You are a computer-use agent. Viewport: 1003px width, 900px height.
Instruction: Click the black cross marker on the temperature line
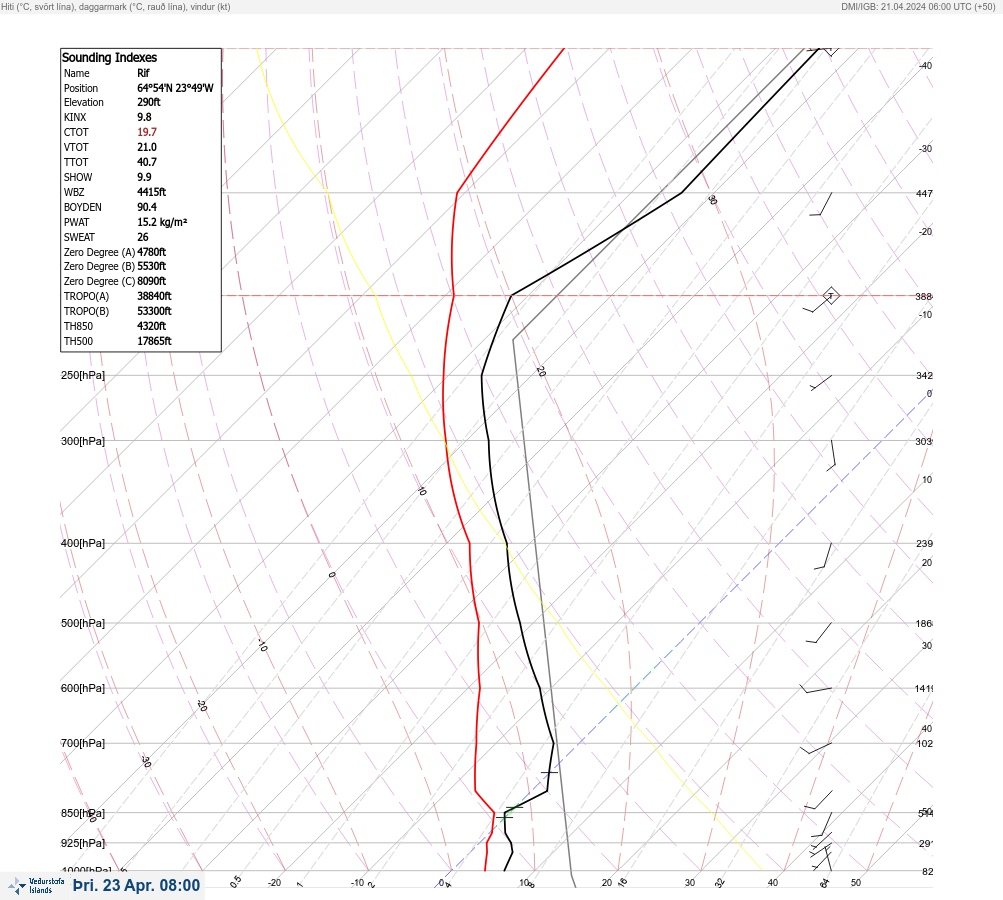(x=549, y=773)
